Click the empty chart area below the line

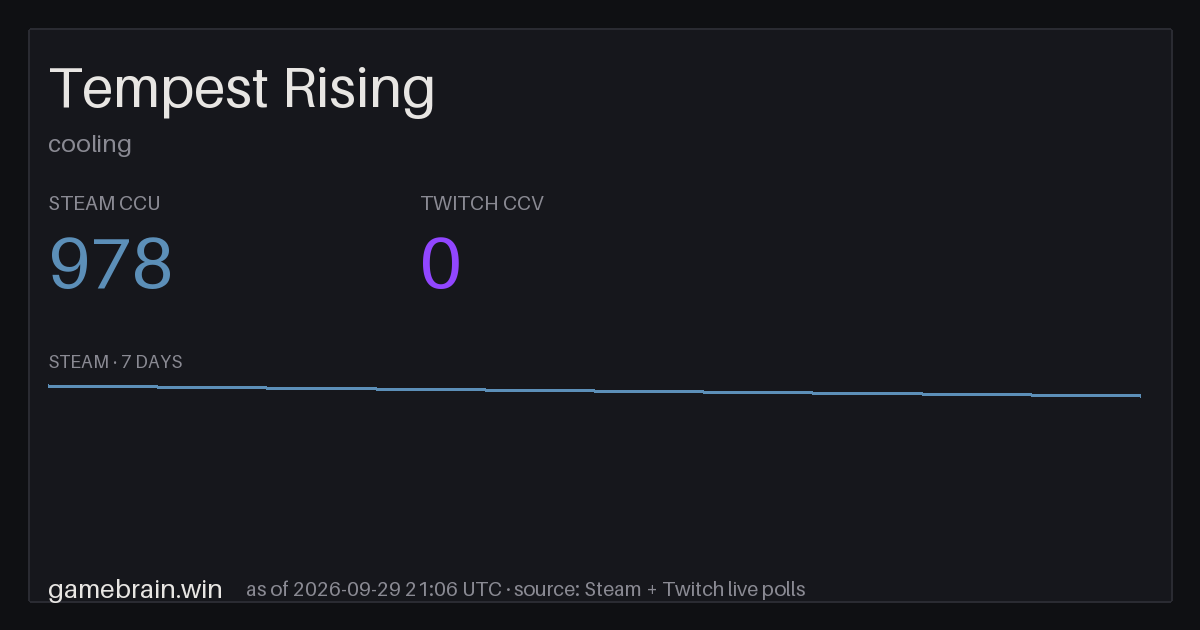click(595, 480)
